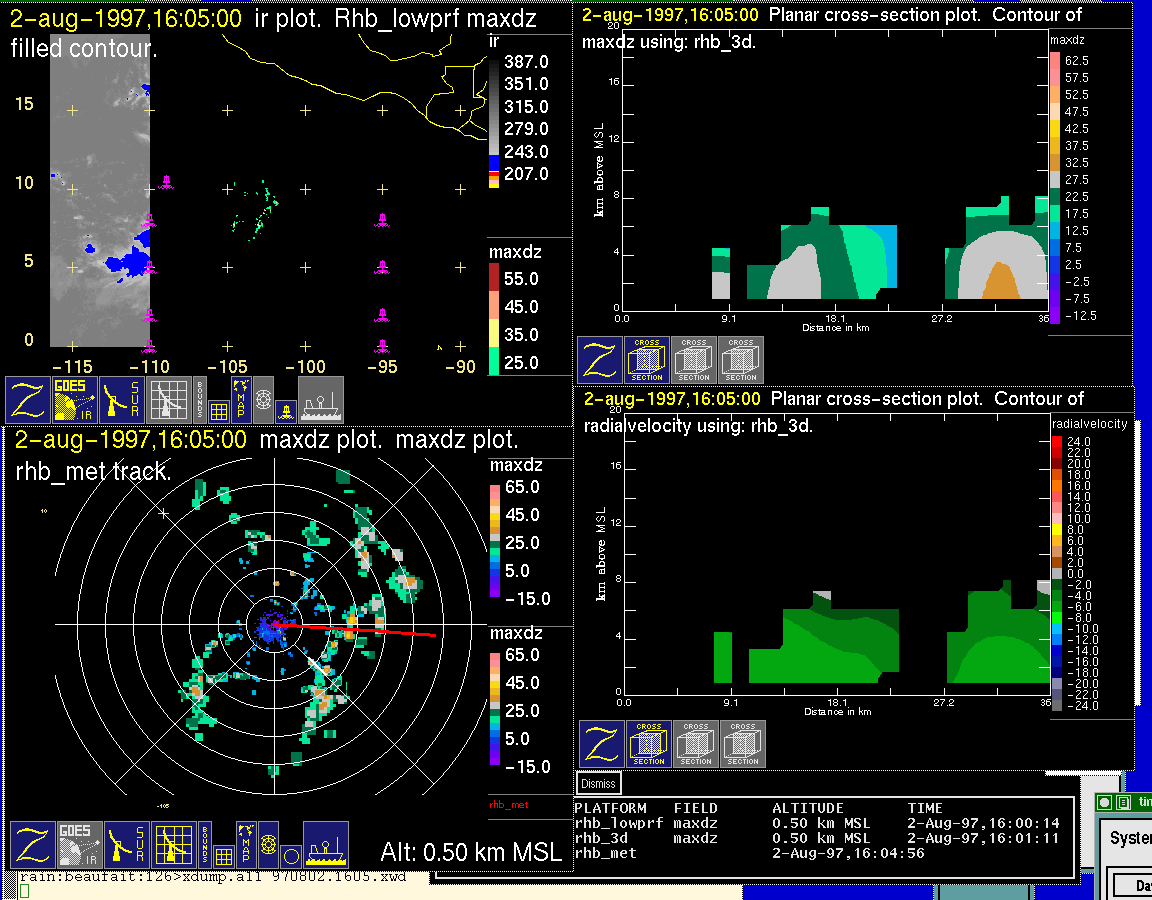
Task: Click the range rings icon in maxdz plot toolbar
Action: (268, 845)
